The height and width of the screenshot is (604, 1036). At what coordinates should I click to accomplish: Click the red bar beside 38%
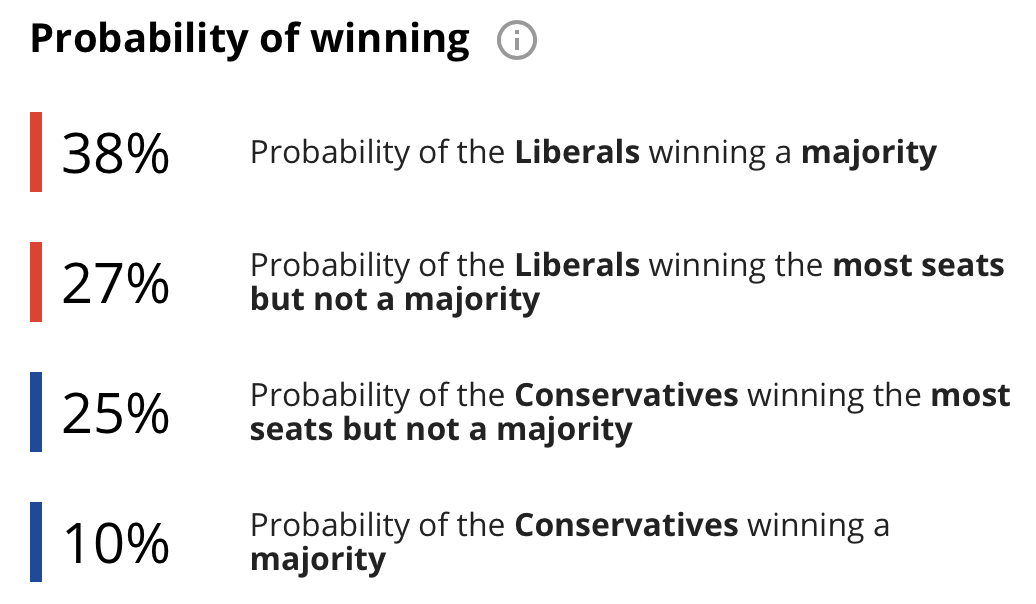(36, 152)
